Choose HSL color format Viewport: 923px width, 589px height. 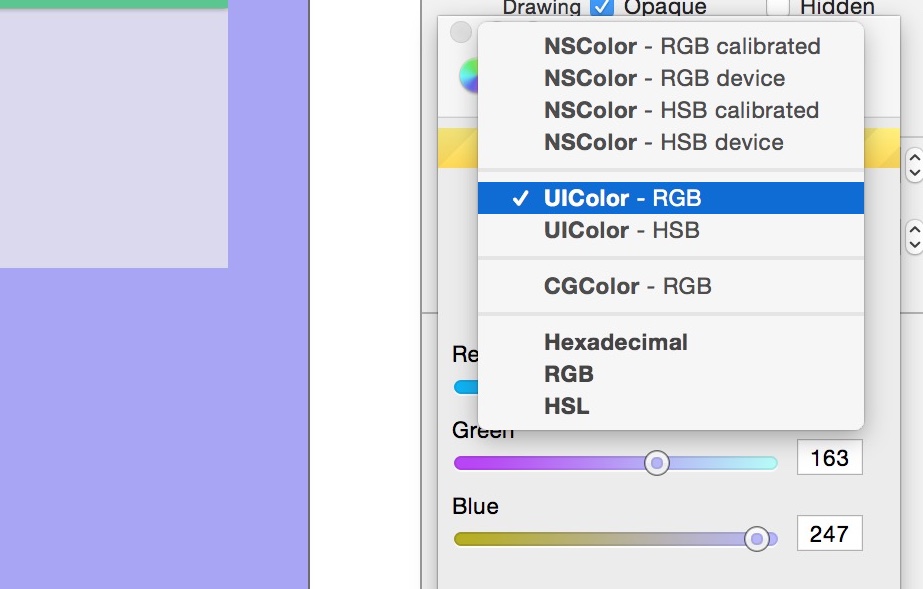pyautogui.click(x=670, y=406)
